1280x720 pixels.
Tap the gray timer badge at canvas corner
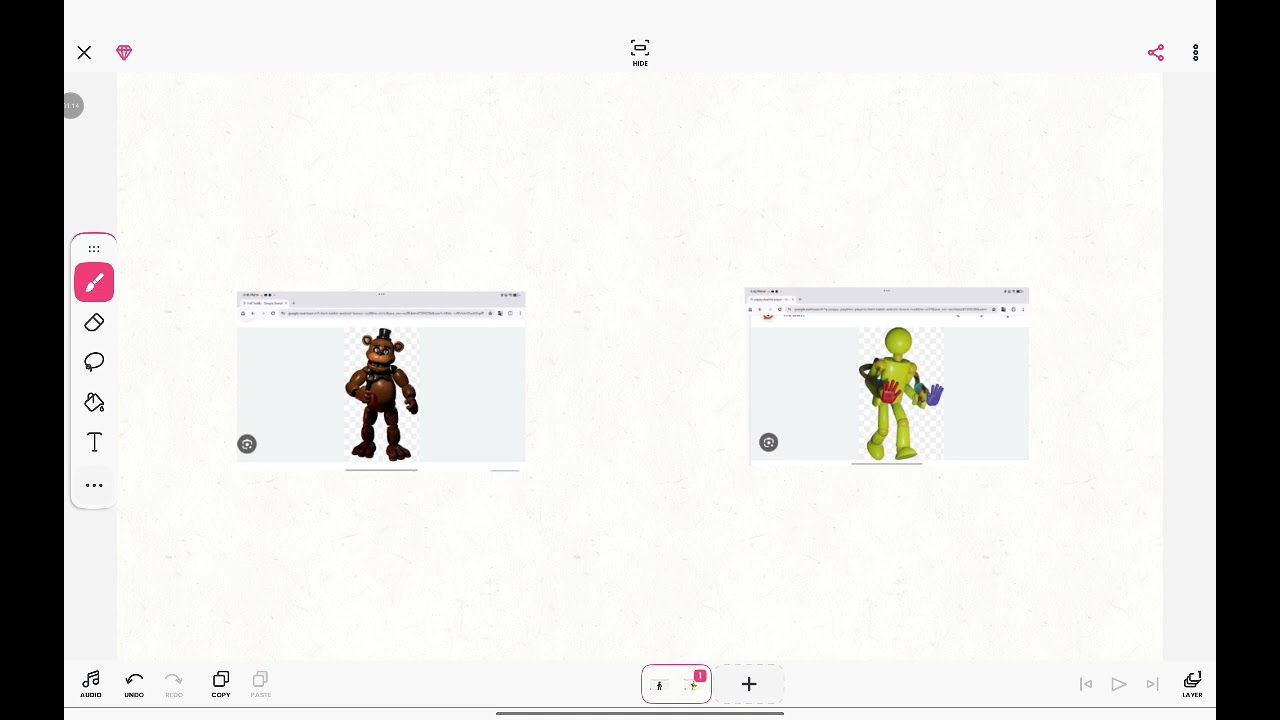[x=72, y=106]
